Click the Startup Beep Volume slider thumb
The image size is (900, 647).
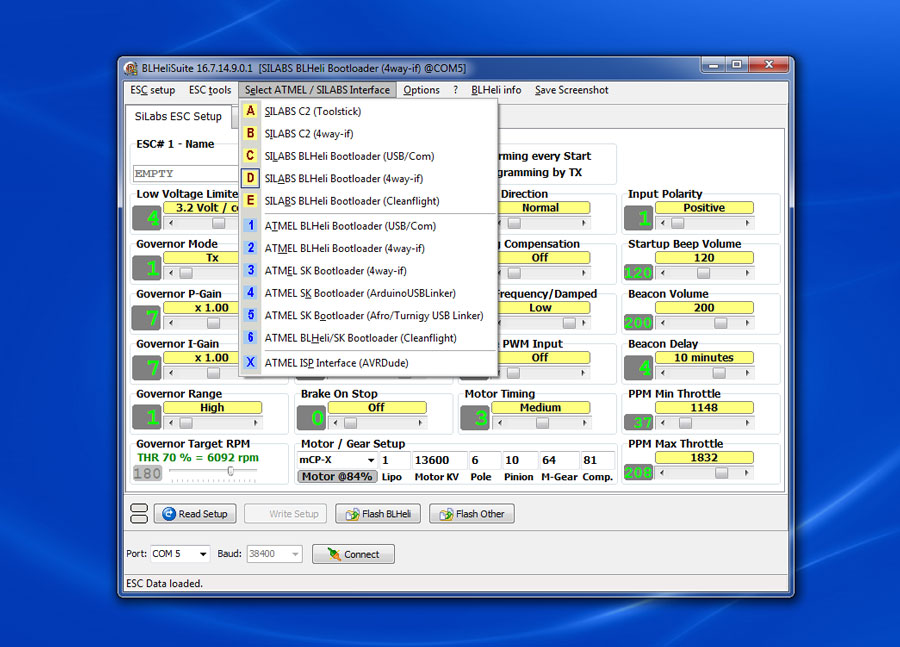[x=703, y=273]
